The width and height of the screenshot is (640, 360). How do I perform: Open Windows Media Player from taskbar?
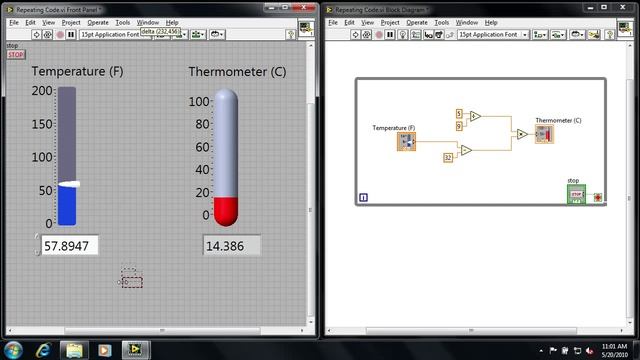coord(104,350)
